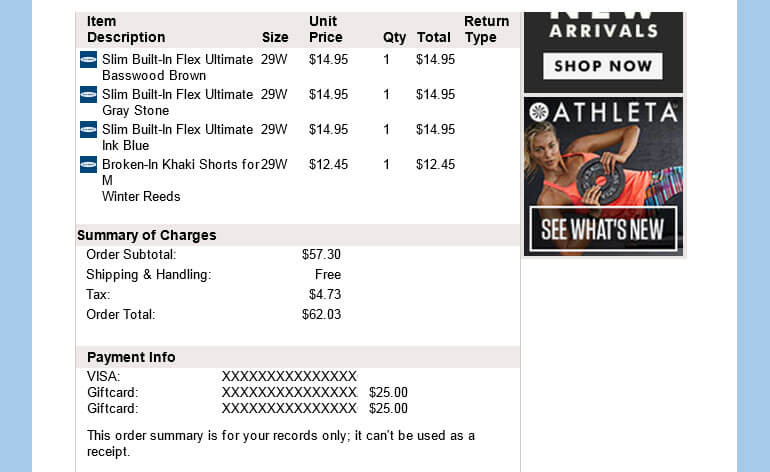Click the Unit Price column header
770x472 pixels.
click(326, 29)
